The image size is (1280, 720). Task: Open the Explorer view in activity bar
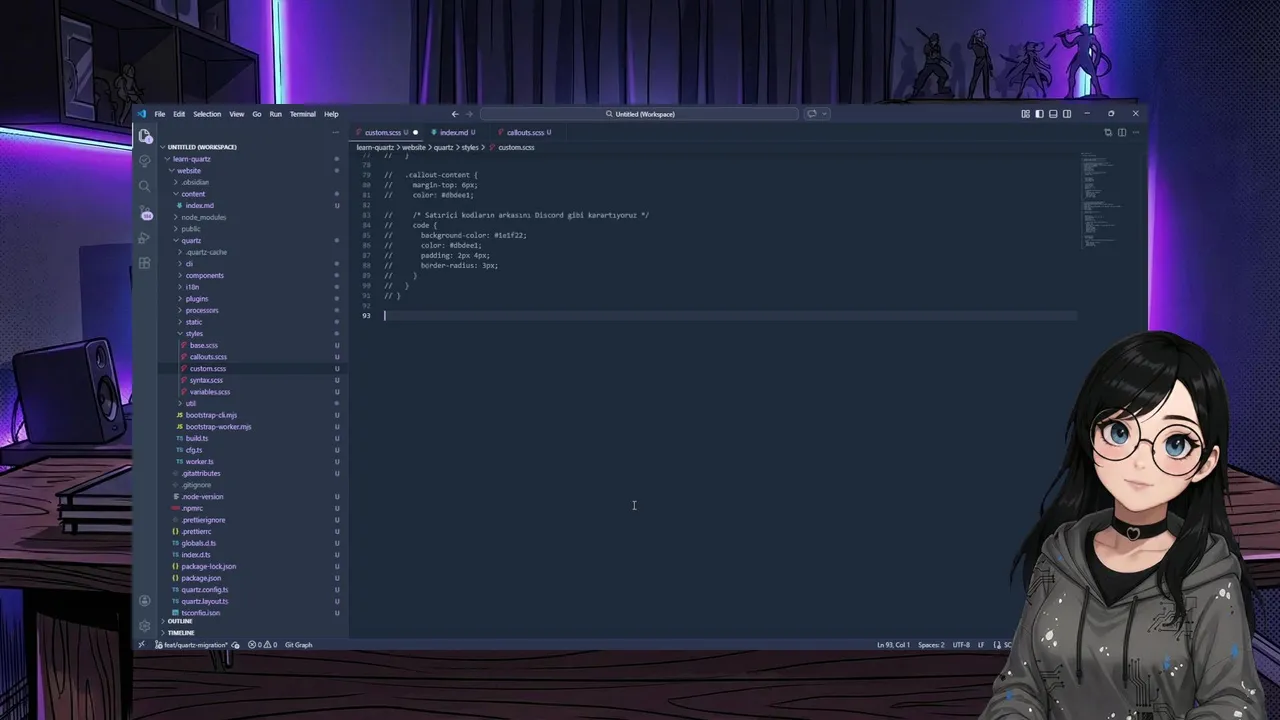145,136
